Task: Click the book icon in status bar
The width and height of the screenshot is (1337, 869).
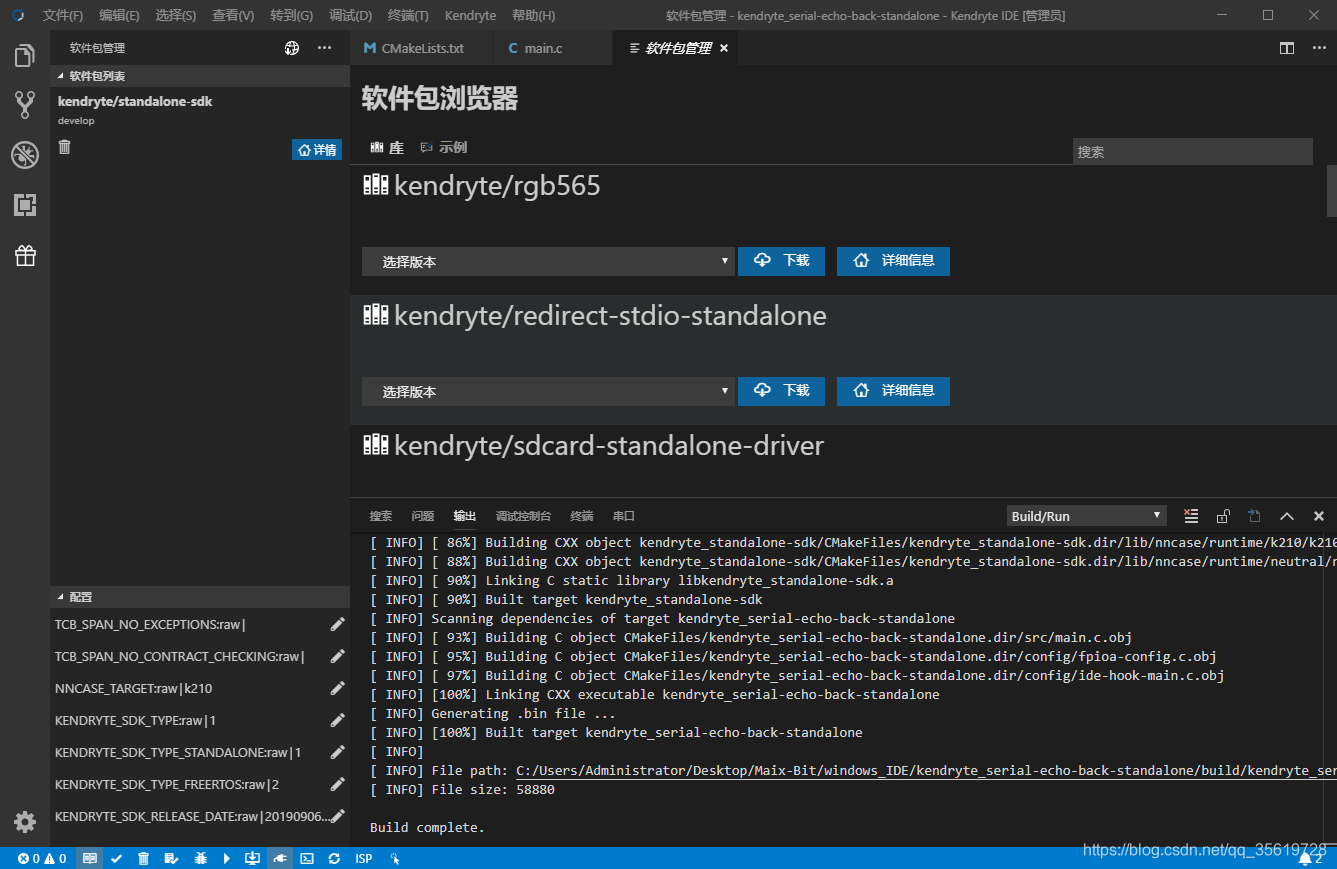Action: click(90, 858)
